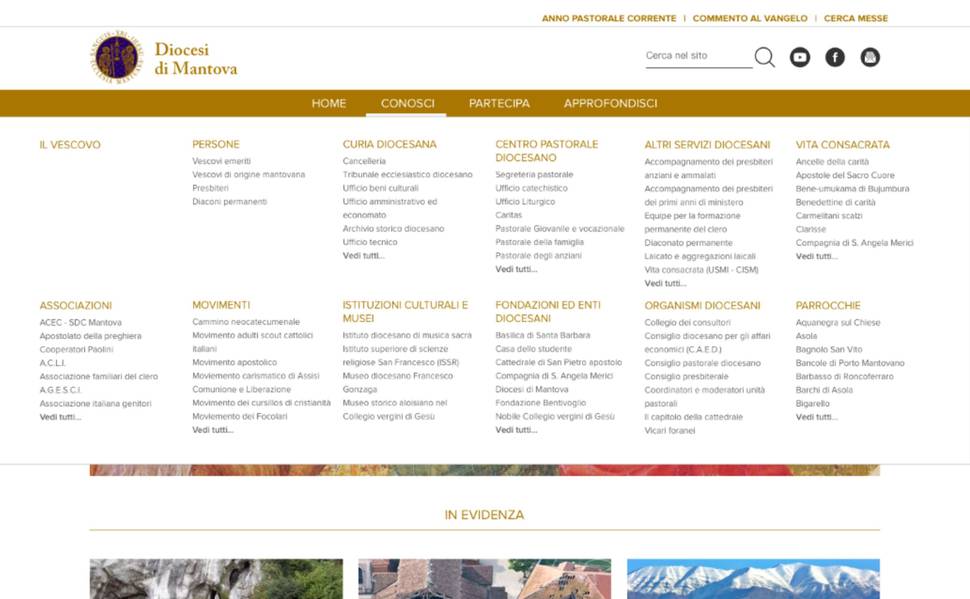The width and height of the screenshot is (970, 599).
Task: Click the newsletter envelope icon
Action: click(870, 57)
